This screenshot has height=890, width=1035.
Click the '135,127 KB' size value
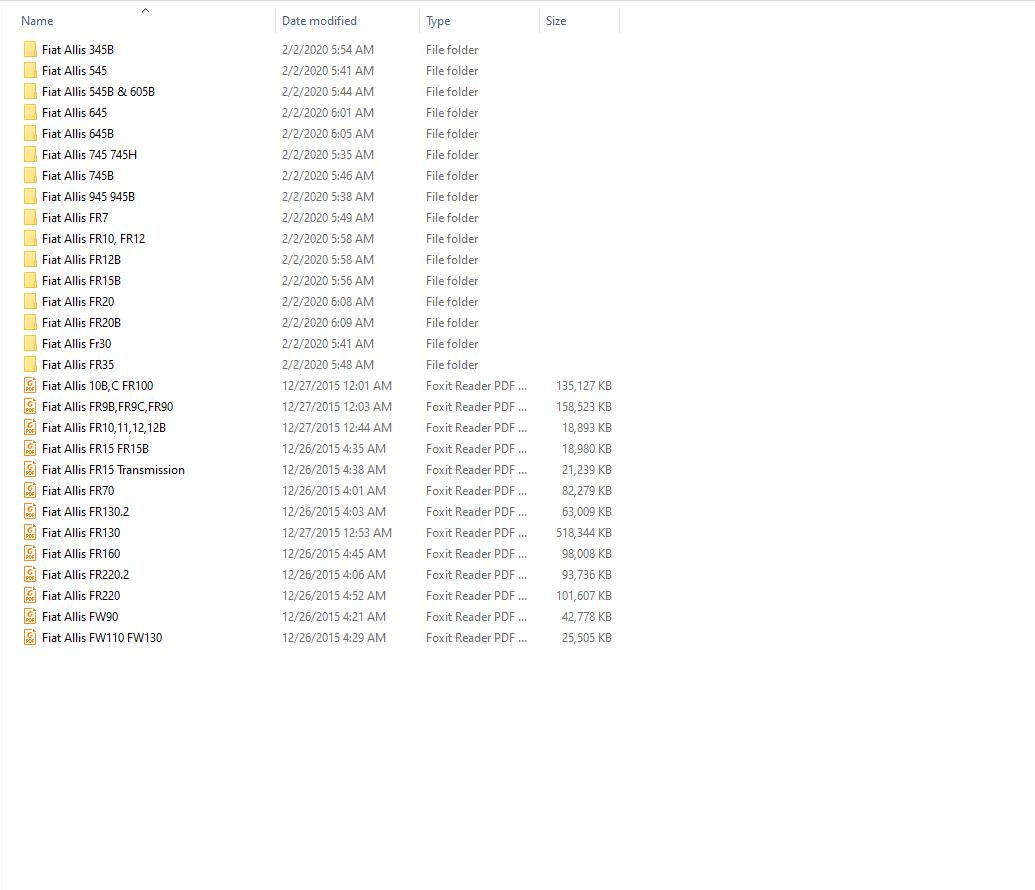point(584,386)
